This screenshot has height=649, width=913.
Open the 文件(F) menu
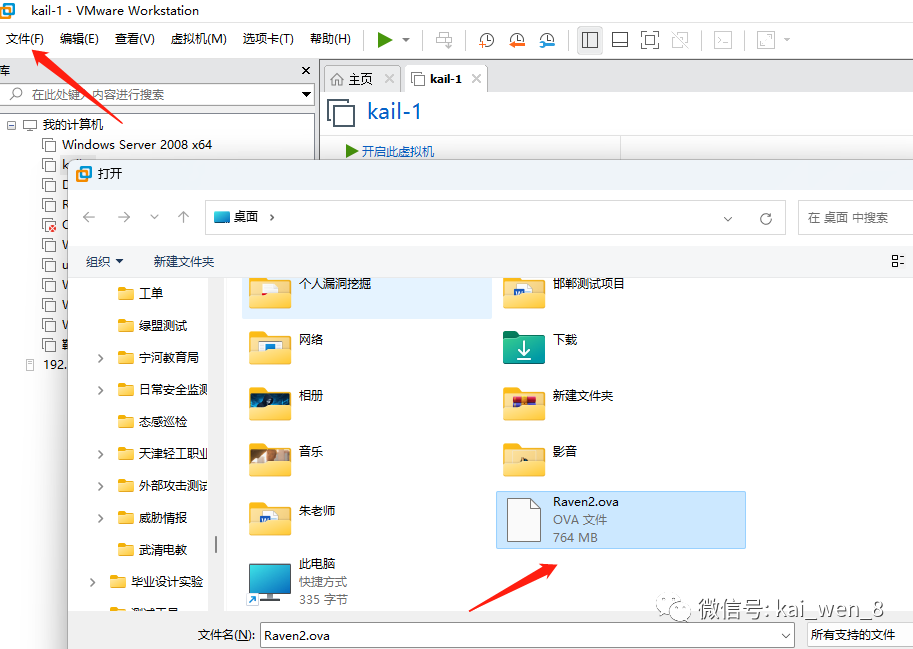click(x=24, y=39)
